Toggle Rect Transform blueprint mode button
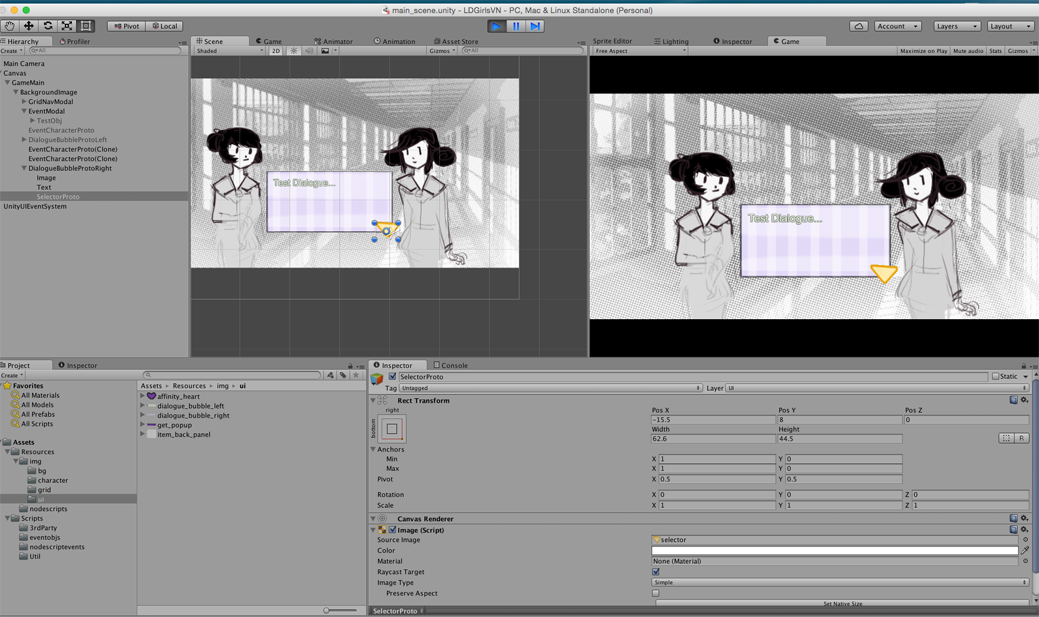 (1006, 438)
